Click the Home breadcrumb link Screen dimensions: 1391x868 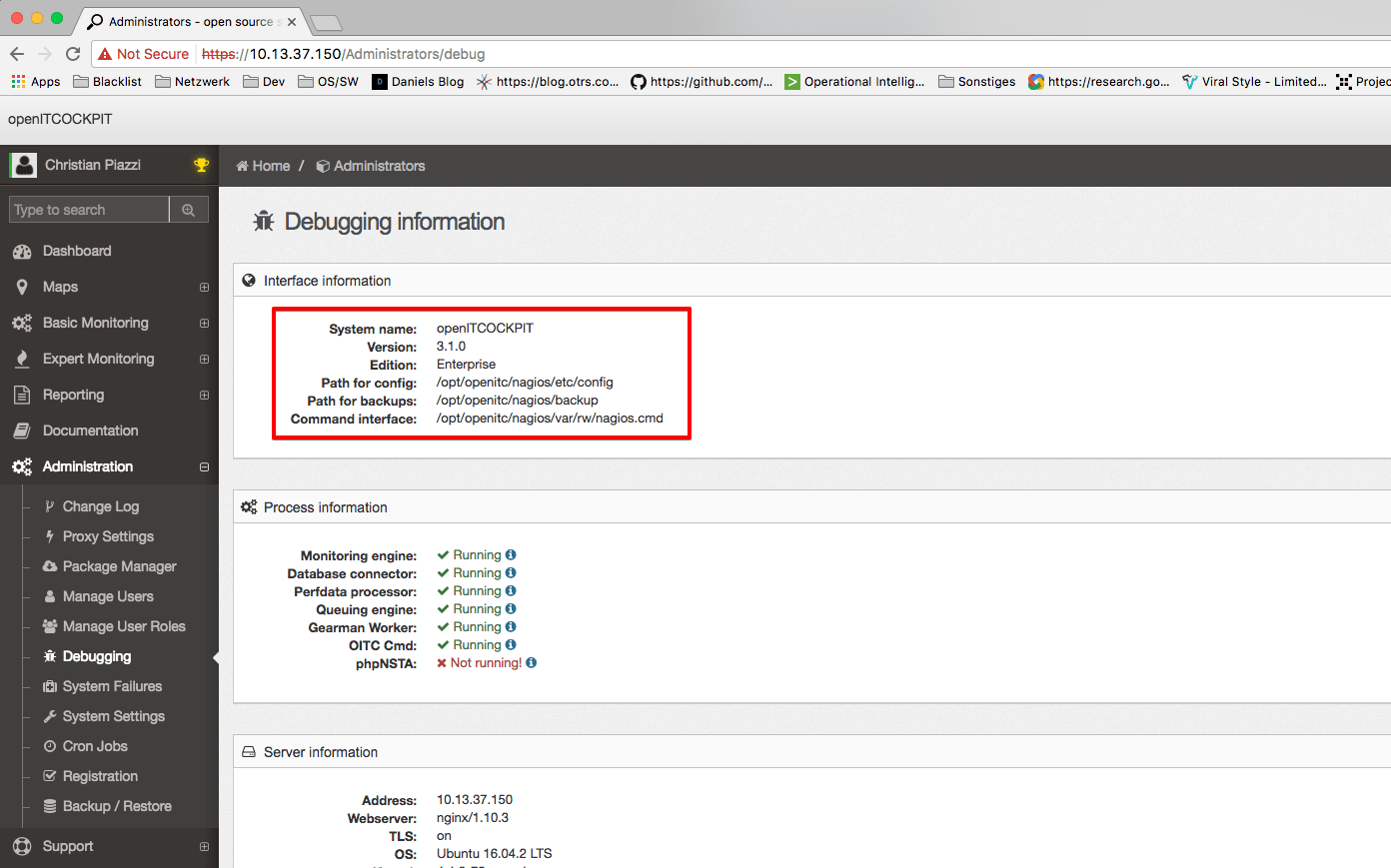tap(263, 166)
